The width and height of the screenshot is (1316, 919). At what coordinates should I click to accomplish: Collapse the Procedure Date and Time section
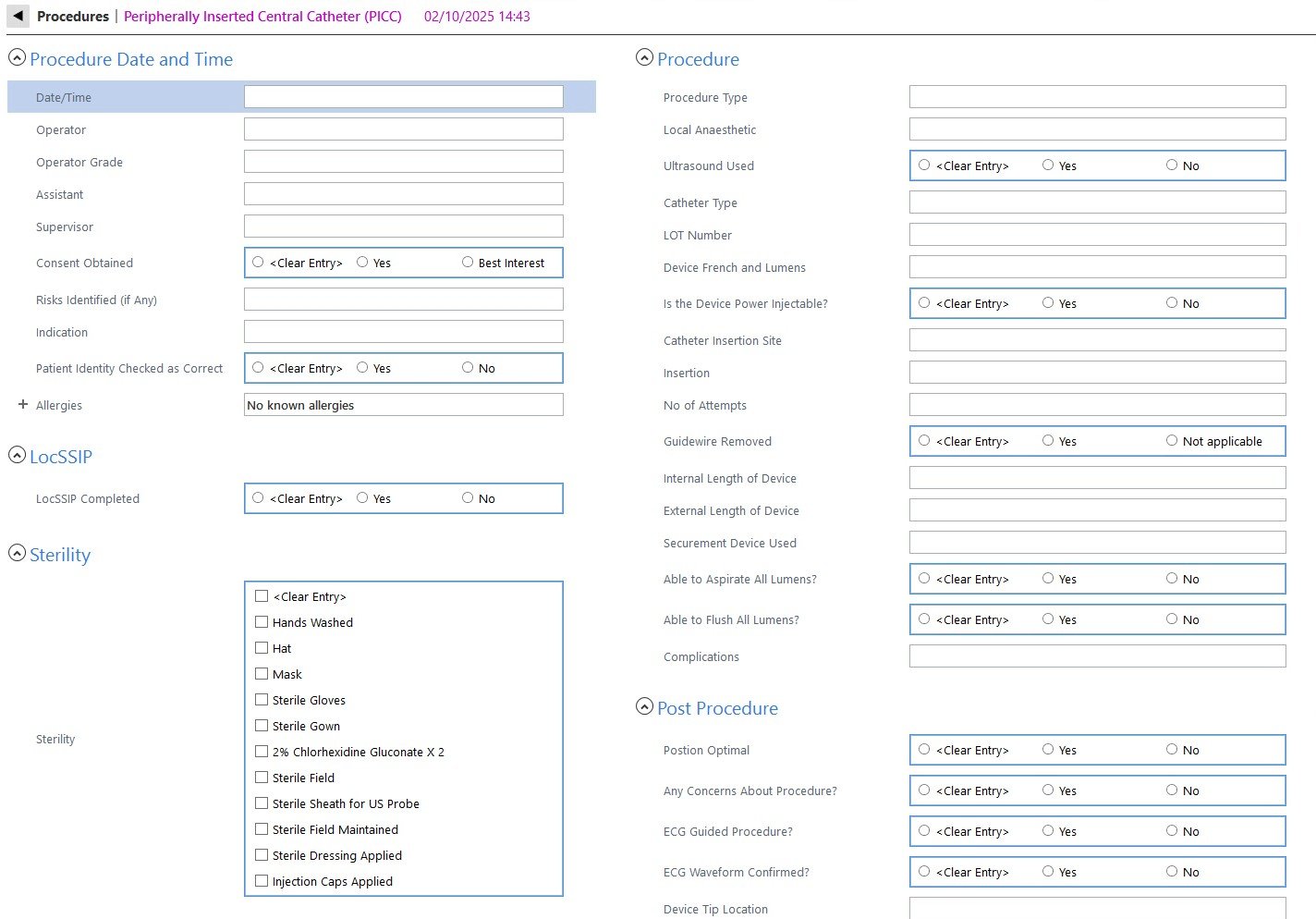pyautogui.click(x=17, y=57)
